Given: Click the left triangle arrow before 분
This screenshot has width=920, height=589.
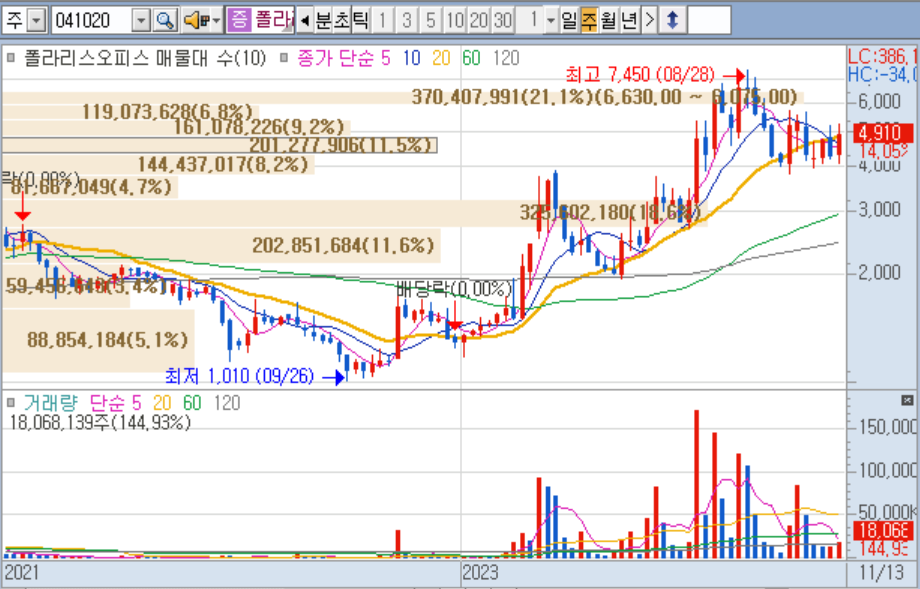Looking at the screenshot, I should click(x=305, y=21).
